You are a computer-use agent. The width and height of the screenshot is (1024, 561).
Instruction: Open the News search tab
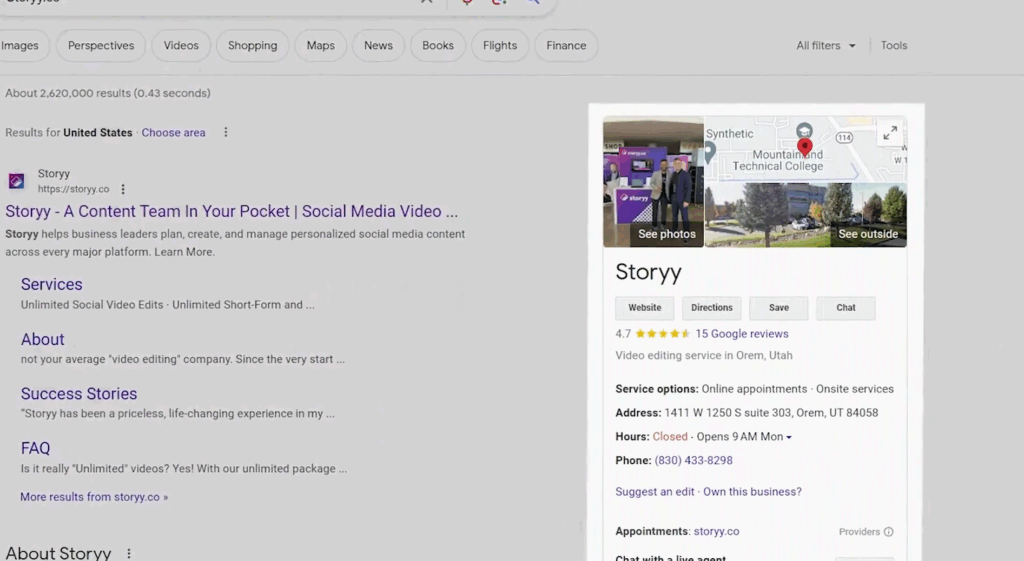[x=378, y=46]
